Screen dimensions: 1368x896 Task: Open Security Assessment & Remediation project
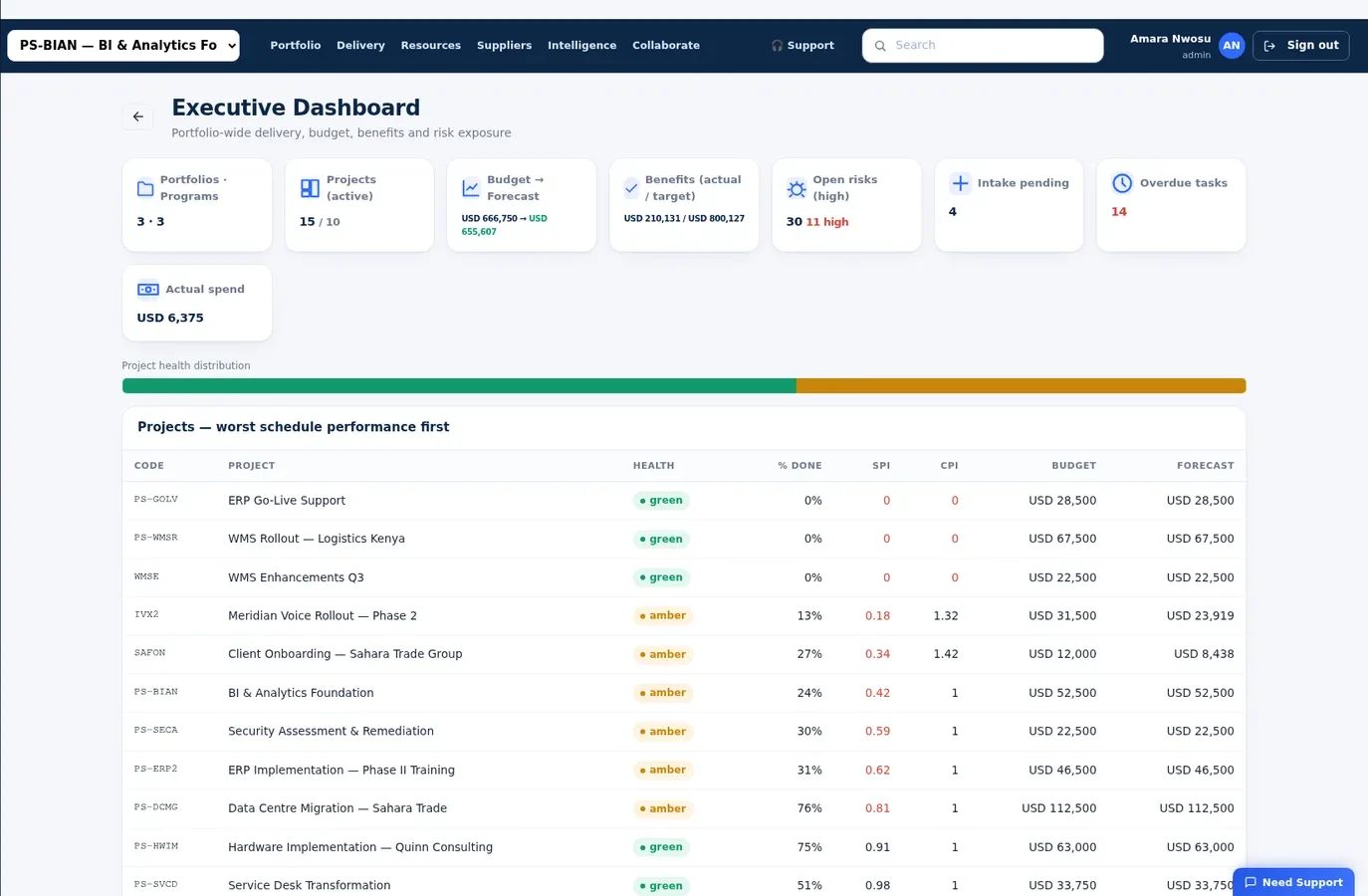coord(684,732)
